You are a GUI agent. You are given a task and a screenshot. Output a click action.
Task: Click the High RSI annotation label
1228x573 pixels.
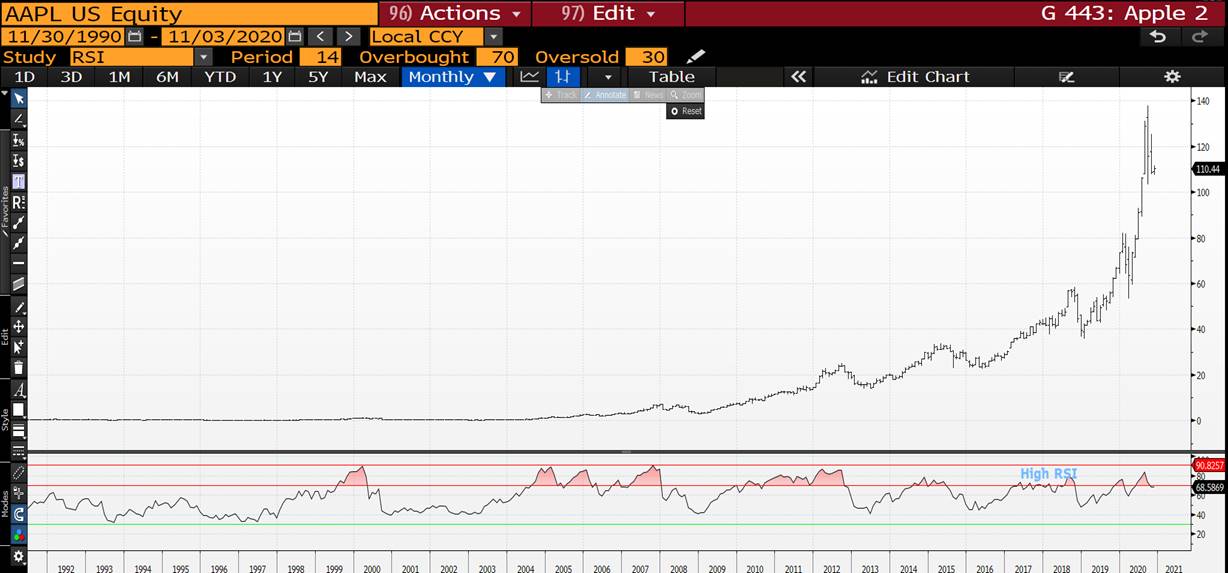(x=1048, y=473)
